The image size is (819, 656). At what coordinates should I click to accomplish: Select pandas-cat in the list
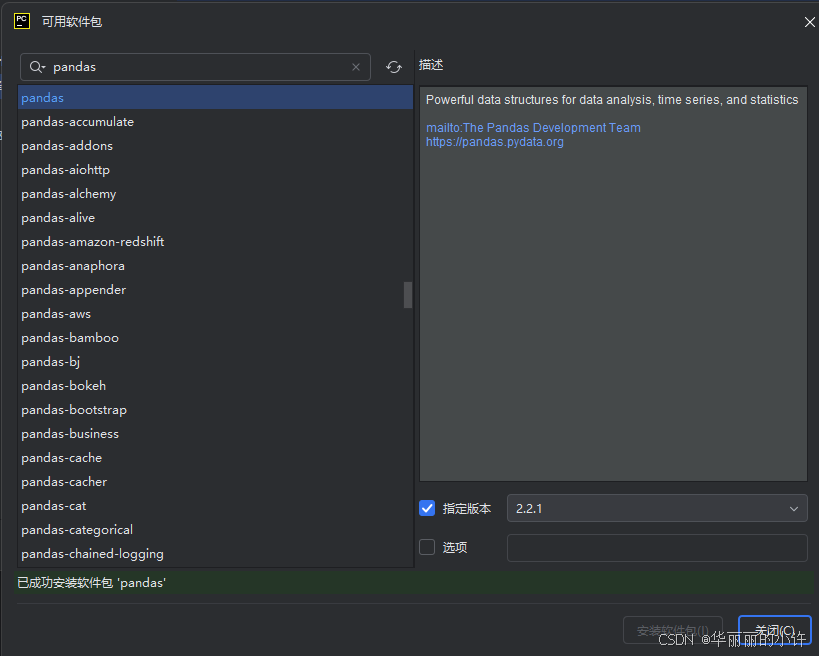point(215,506)
